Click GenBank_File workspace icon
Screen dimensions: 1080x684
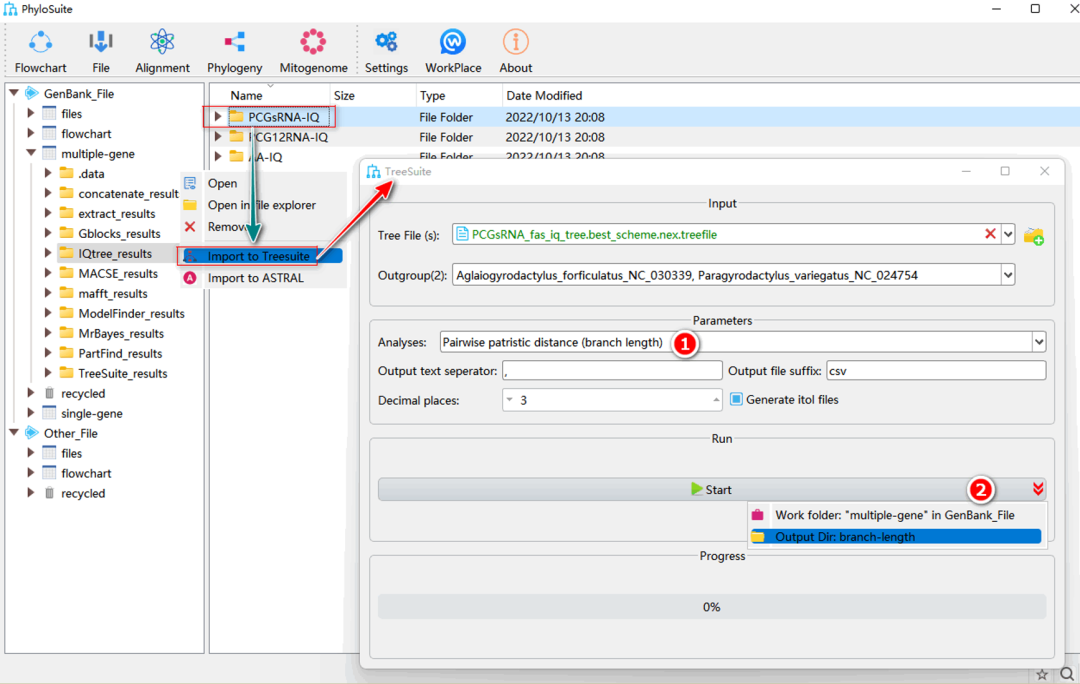click(x=32, y=93)
